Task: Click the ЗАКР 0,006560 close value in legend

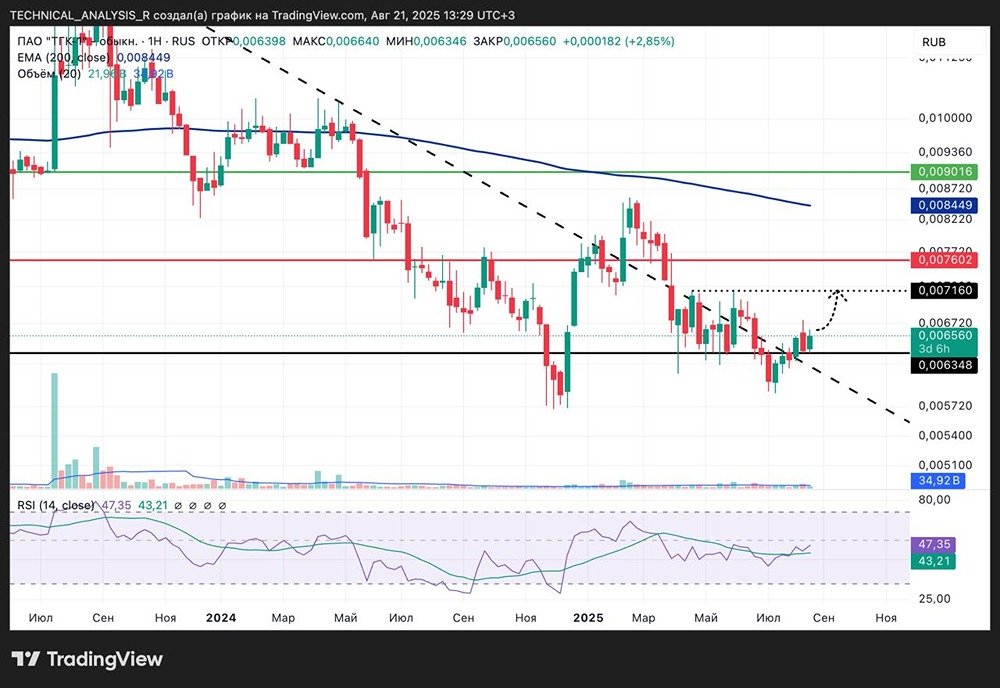Action: coord(515,41)
